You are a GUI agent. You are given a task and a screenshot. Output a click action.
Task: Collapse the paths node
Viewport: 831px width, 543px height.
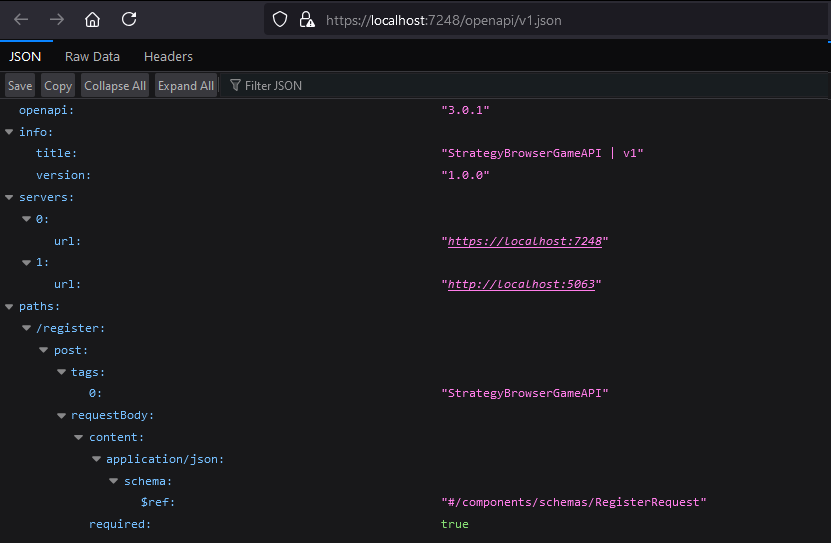(9, 306)
